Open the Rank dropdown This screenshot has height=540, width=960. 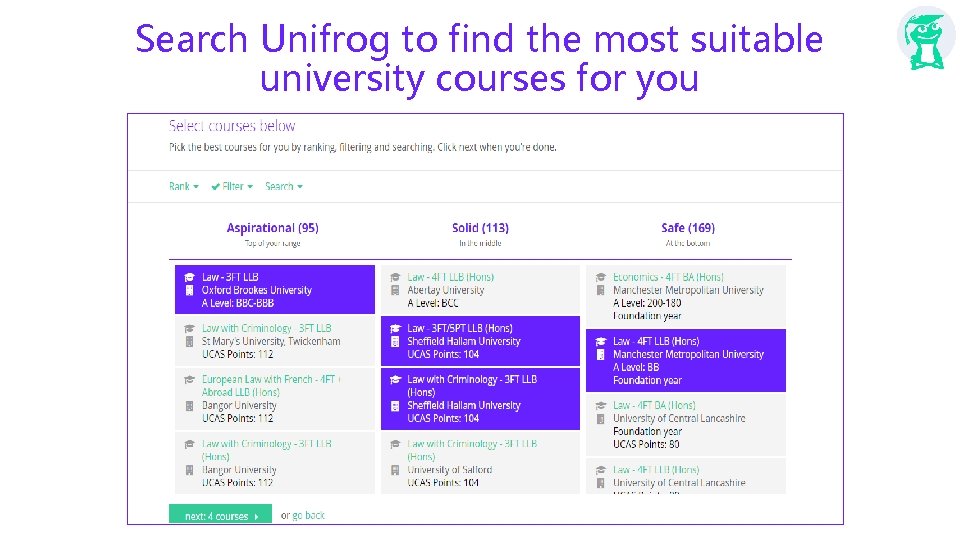[x=184, y=186]
